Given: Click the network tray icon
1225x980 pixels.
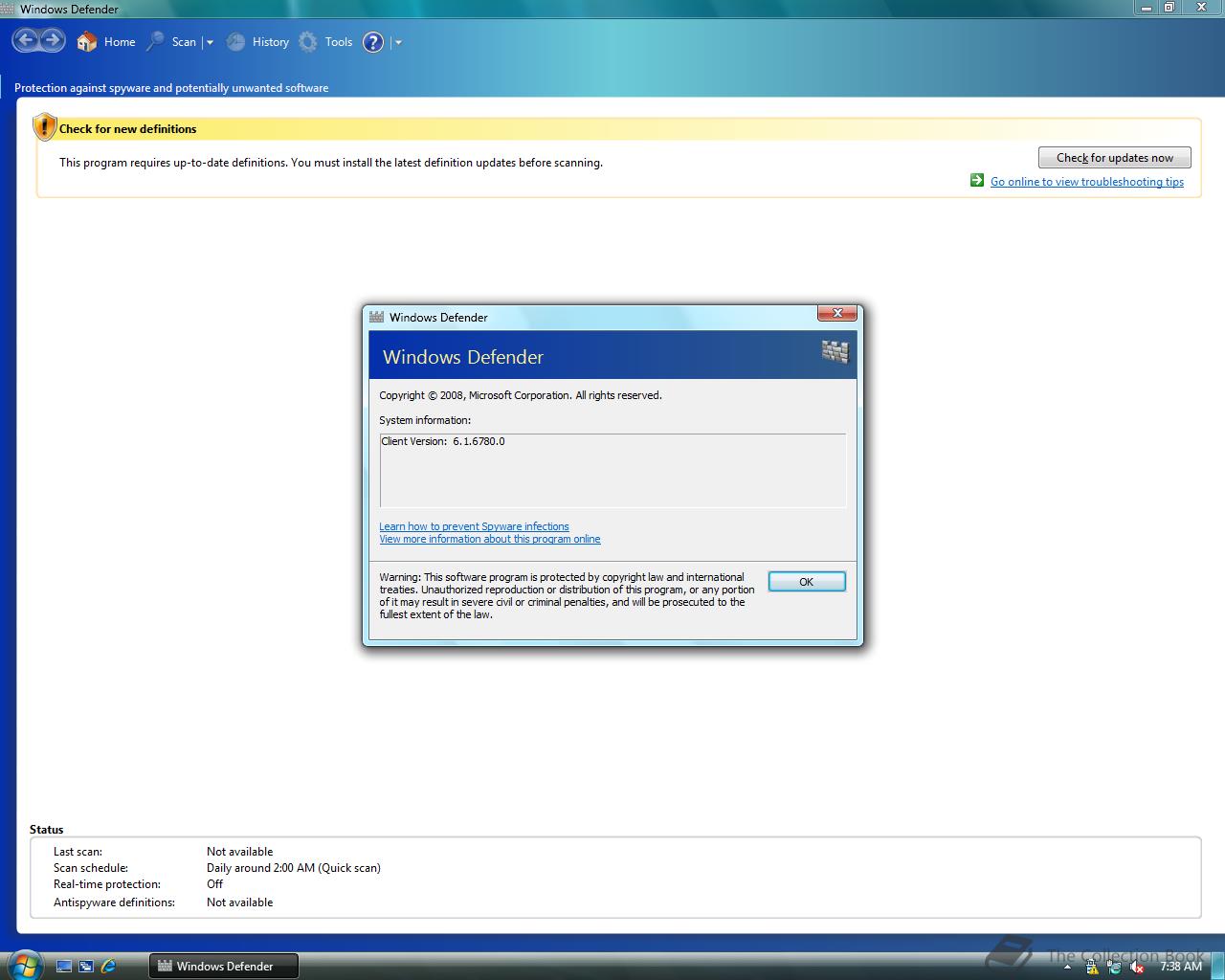Looking at the screenshot, I should [x=1114, y=968].
